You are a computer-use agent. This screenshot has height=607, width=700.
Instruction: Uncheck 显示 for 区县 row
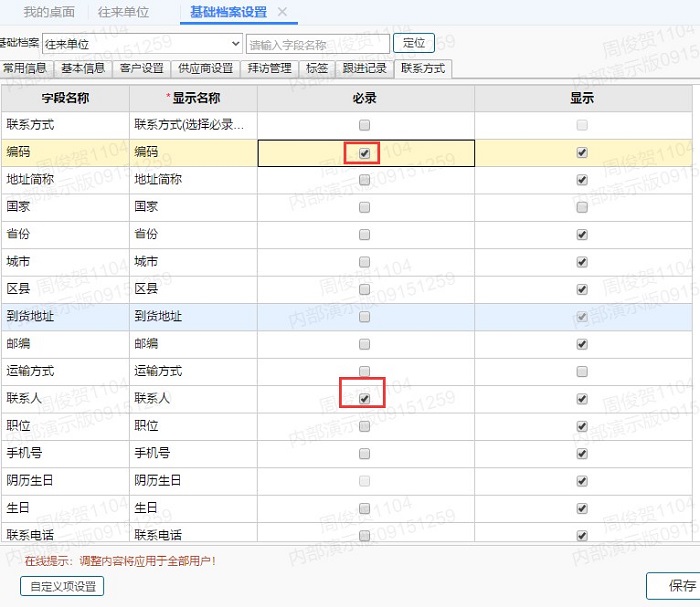(x=582, y=289)
